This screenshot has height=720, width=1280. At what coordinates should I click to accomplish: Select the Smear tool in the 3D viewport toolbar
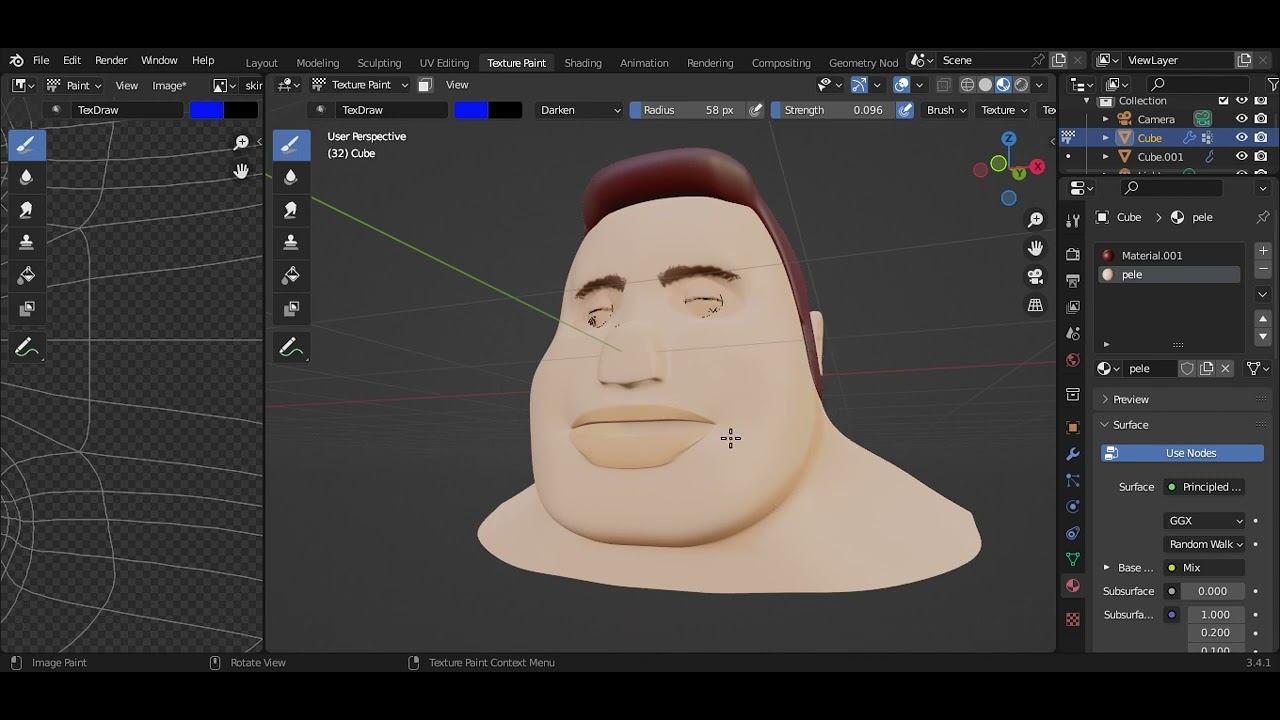(291, 210)
